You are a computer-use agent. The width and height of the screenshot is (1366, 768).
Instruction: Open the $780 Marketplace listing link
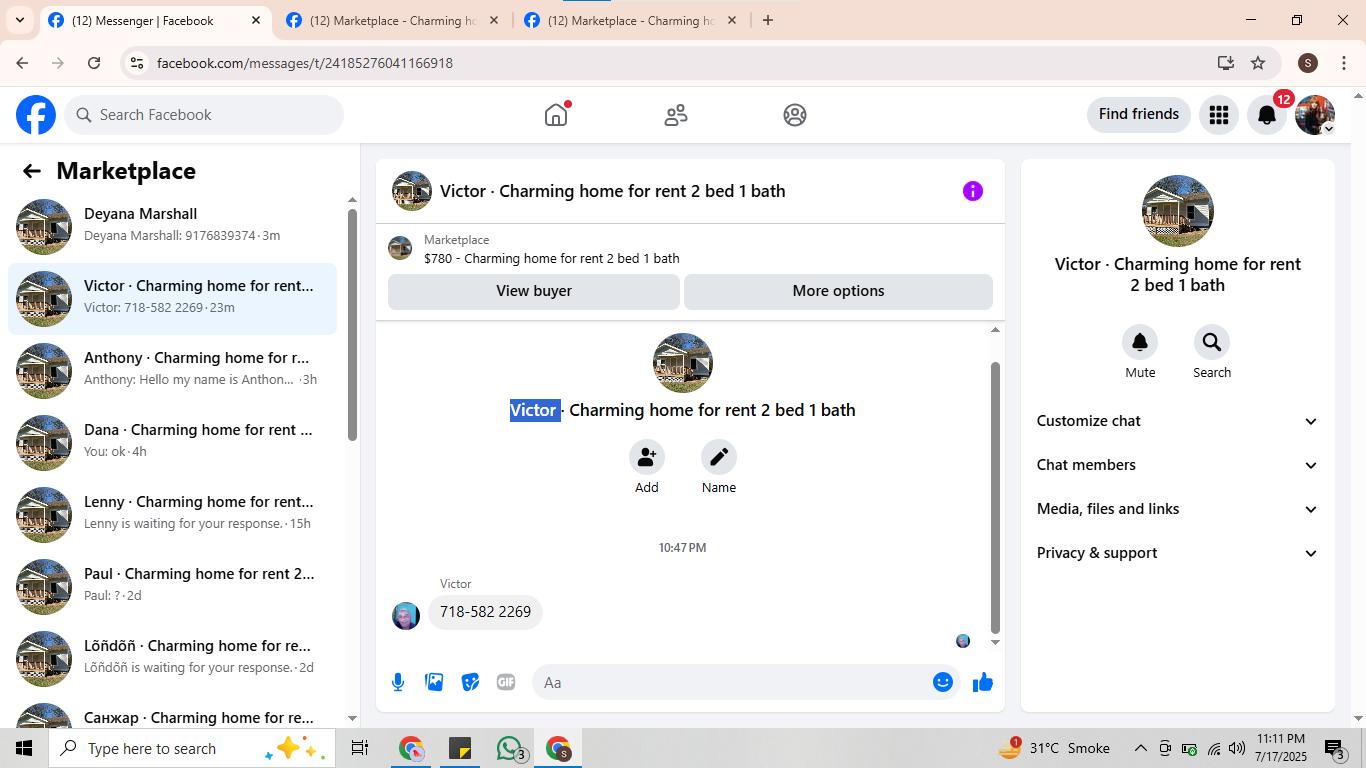click(552, 258)
